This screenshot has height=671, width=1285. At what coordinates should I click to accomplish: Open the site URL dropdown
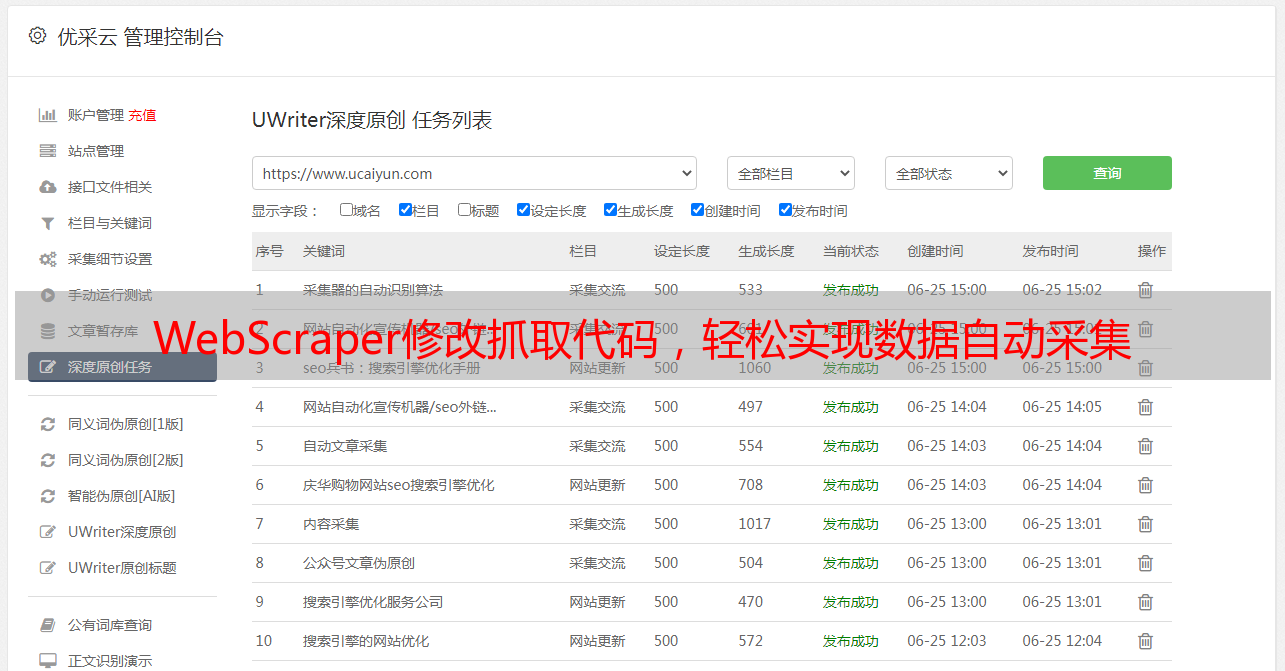pyautogui.click(x=474, y=173)
